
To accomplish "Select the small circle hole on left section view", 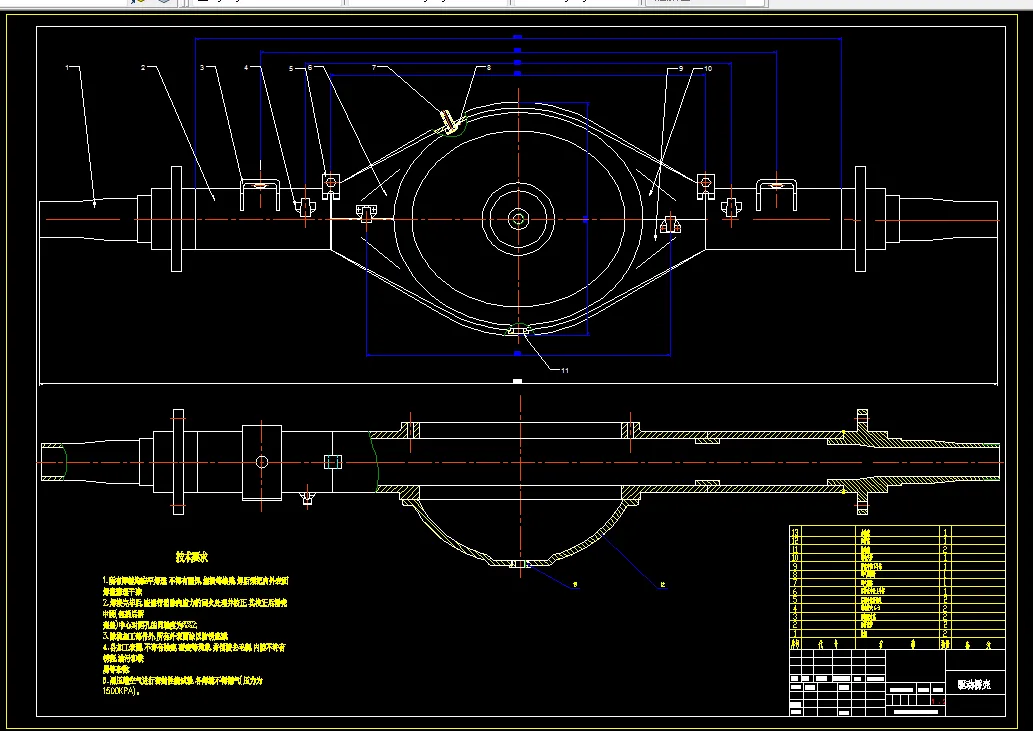I will point(262,462).
